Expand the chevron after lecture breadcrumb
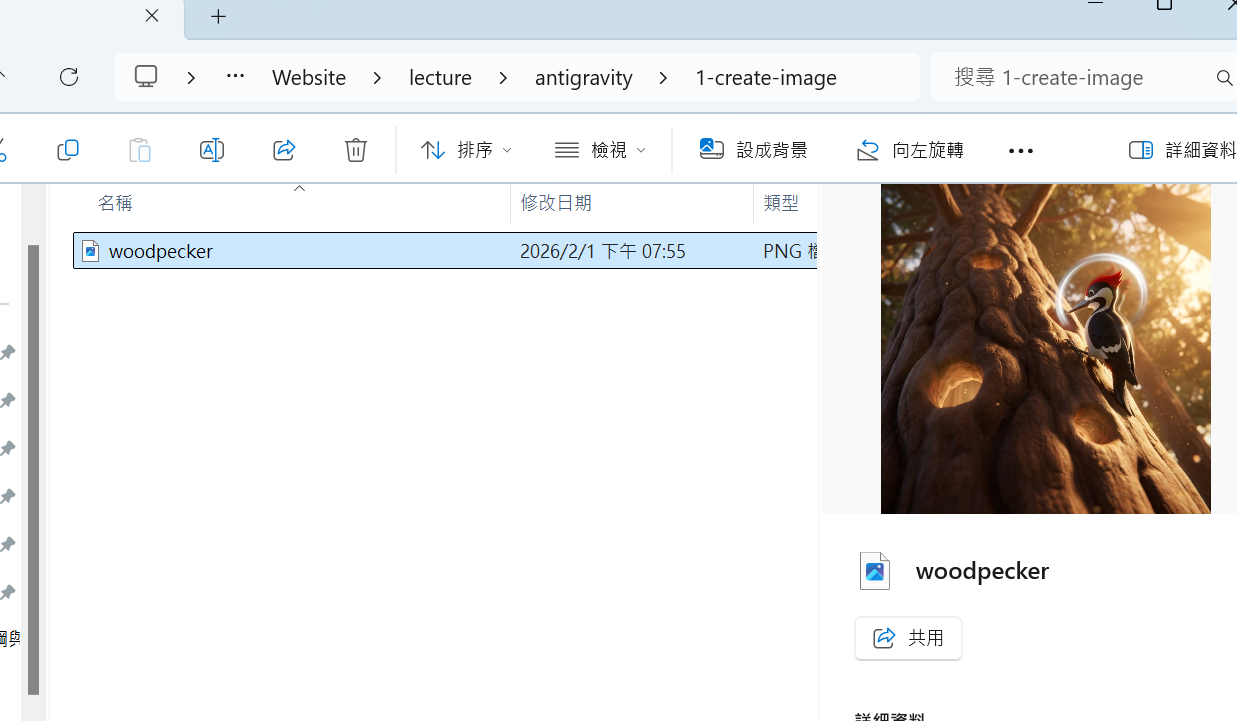Screen dimensions: 1237x721 coord(503,78)
